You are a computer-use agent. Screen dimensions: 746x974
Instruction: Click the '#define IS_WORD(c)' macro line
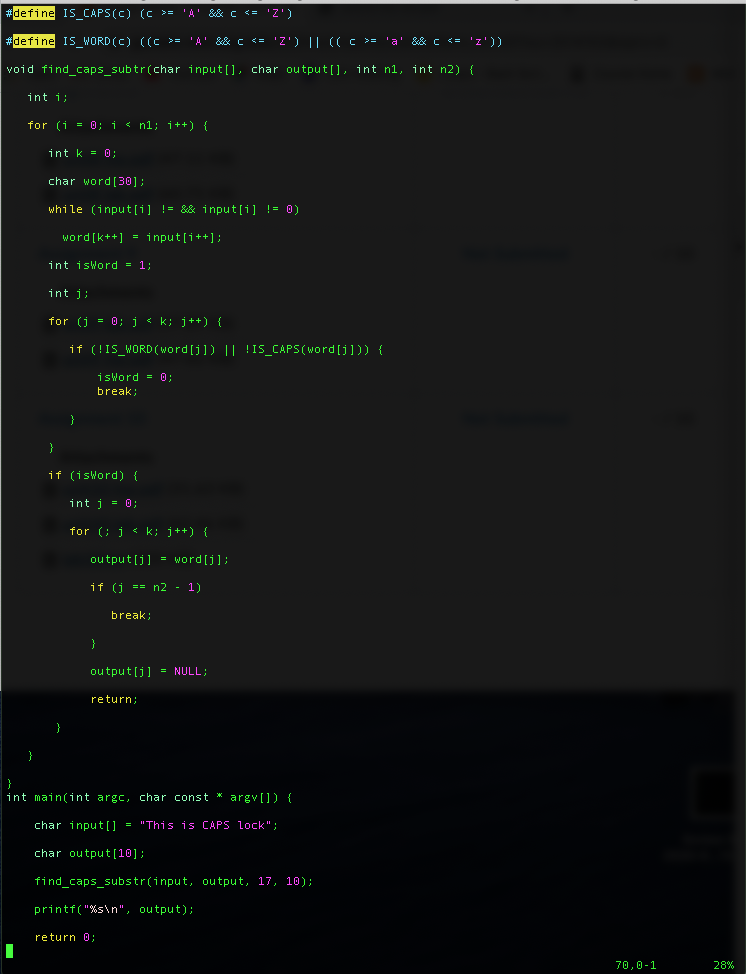coord(254,41)
